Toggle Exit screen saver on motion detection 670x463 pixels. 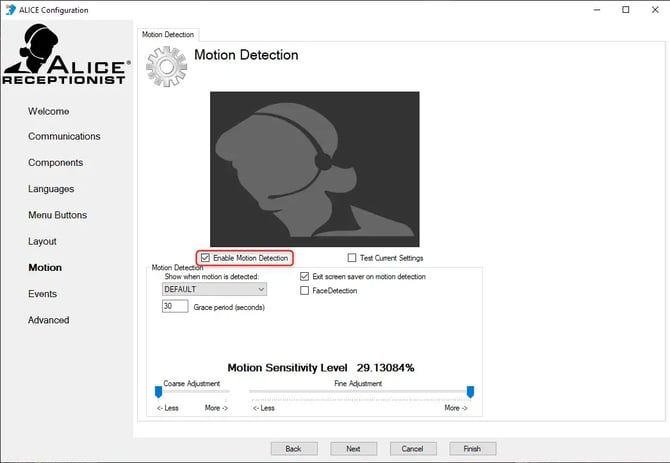pyautogui.click(x=305, y=276)
